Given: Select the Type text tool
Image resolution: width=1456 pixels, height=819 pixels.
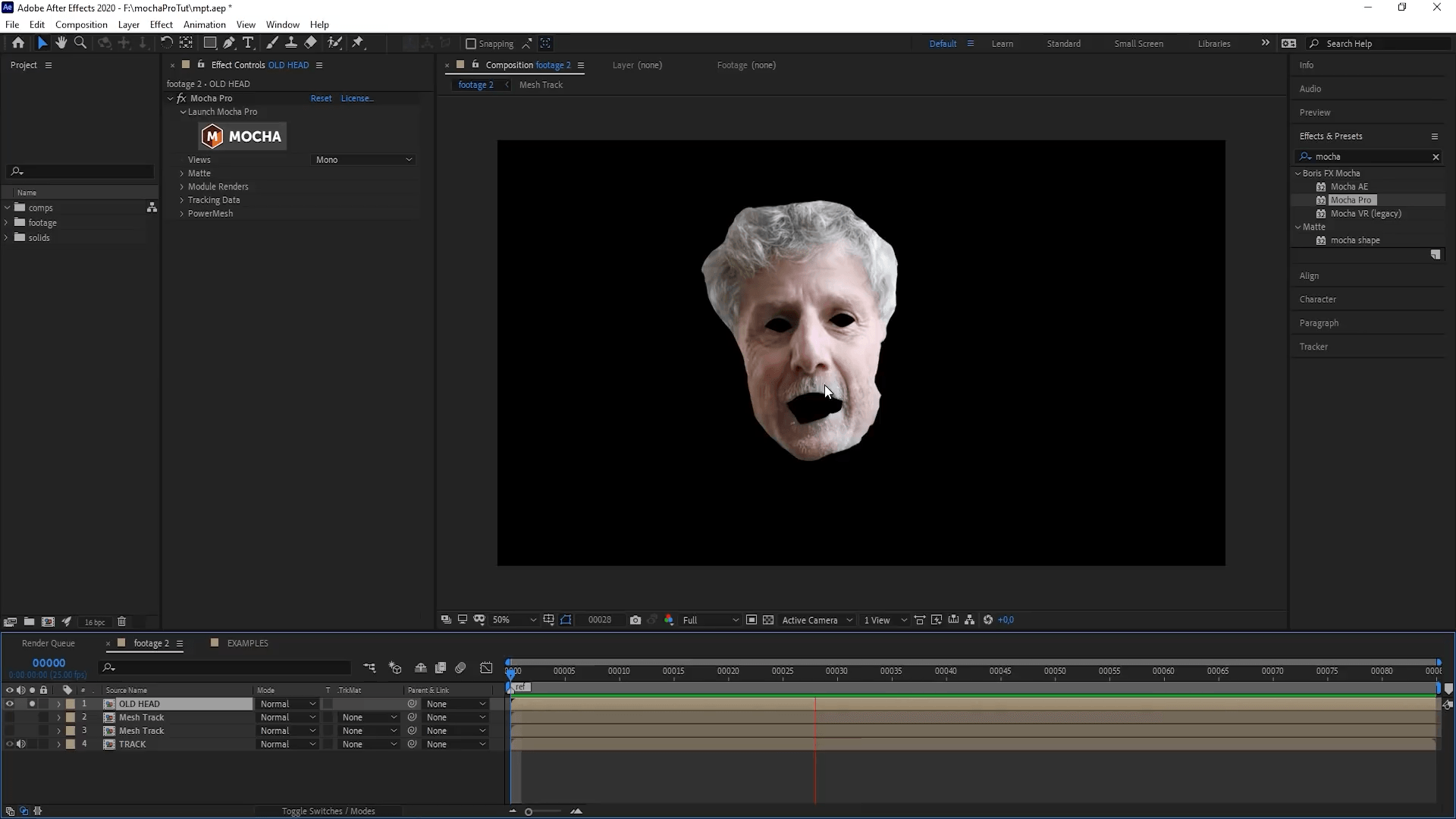Looking at the screenshot, I should [x=248, y=43].
